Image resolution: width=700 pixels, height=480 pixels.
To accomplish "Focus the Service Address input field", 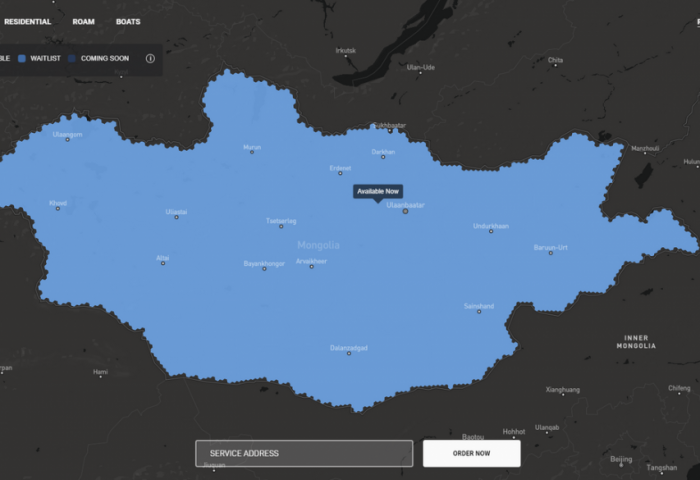I will (x=304, y=453).
